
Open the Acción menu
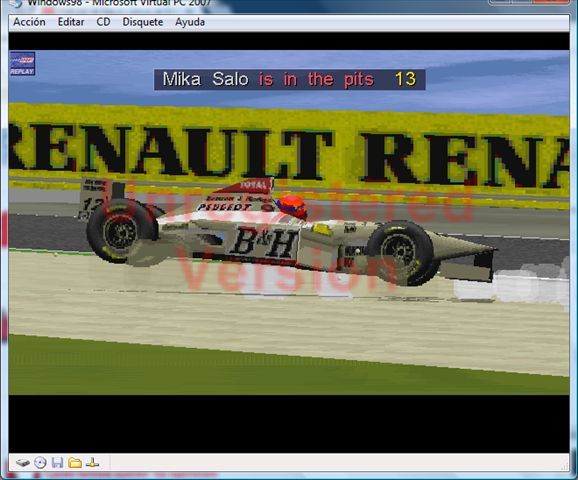[29, 22]
